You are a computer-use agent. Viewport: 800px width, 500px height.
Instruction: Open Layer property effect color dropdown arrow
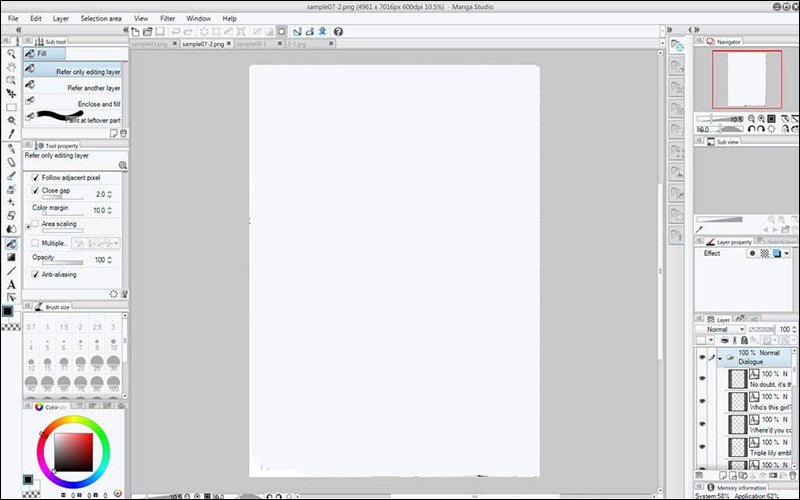(787, 253)
